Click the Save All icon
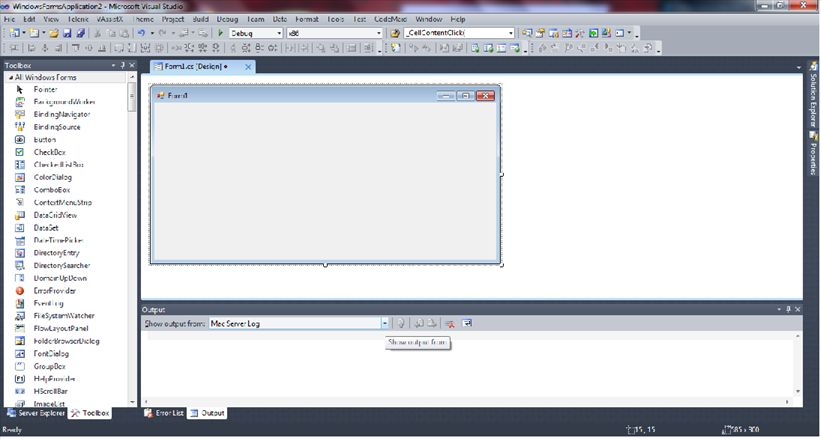821x439 pixels. click(x=80, y=33)
